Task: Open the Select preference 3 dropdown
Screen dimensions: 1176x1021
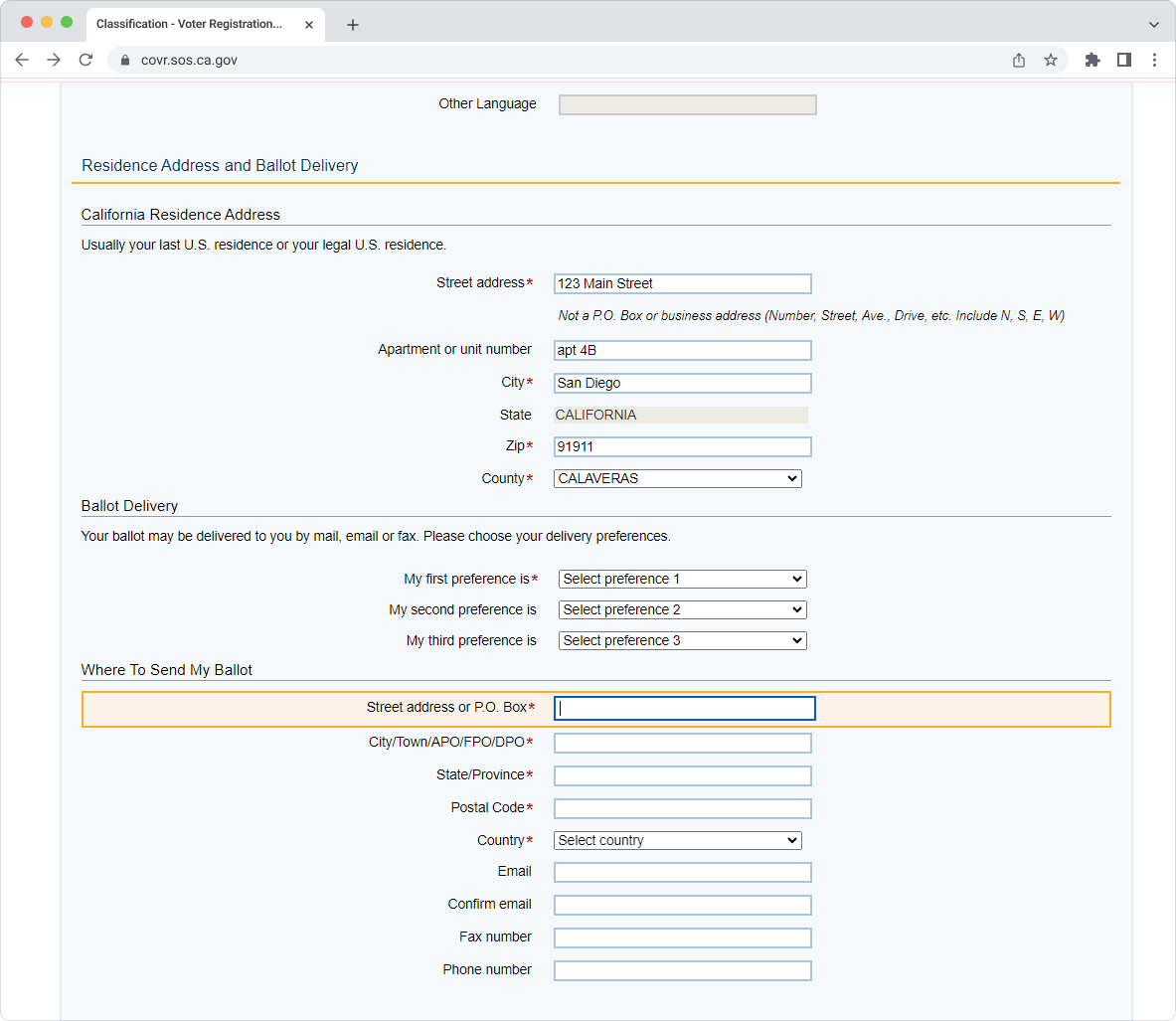Action: point(683,640)
